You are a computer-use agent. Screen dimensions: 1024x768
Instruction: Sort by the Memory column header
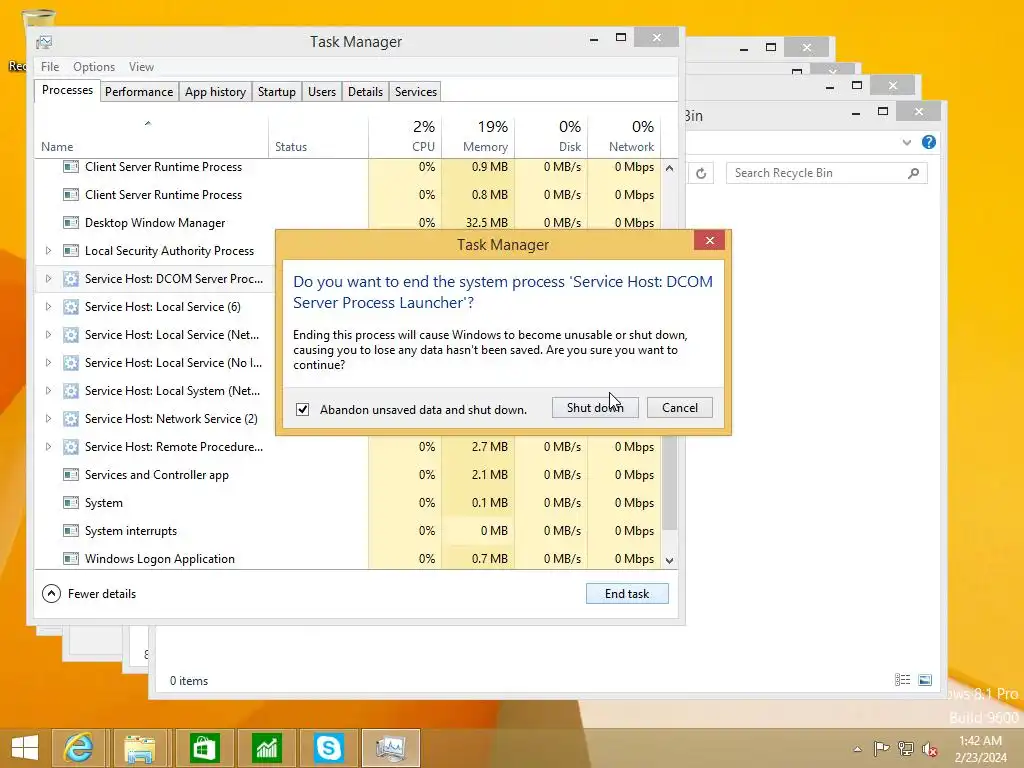[478, 138]
